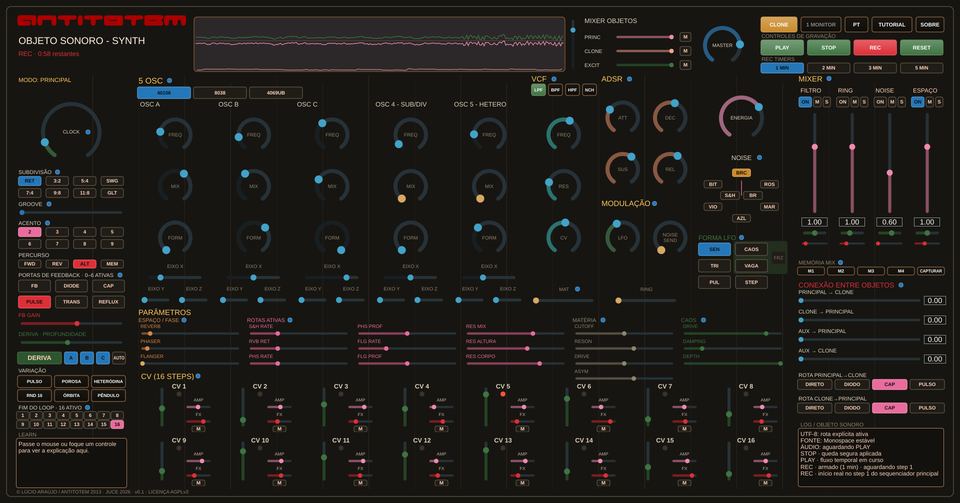Viewport: 960px width, 503px height.
Task: Click the OSC B MIX knob
Action: pyautogui.click(x=253, y=186)
